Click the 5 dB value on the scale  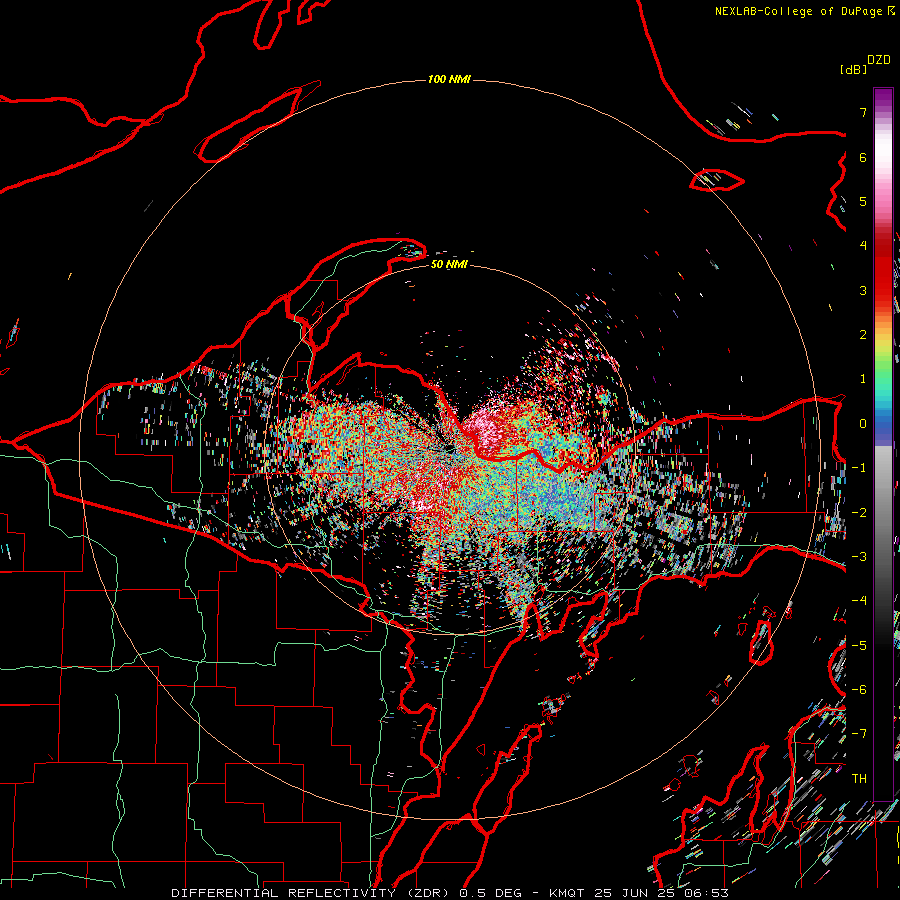[x=863, y=201]
